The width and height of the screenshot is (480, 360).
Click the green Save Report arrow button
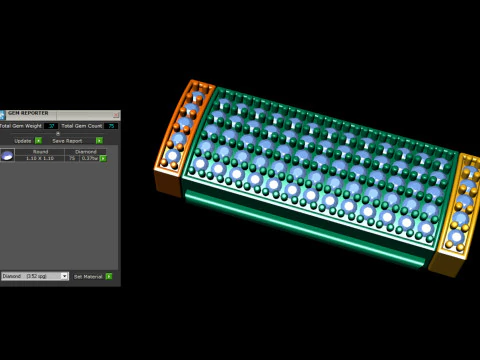click(x=99, y=141)
